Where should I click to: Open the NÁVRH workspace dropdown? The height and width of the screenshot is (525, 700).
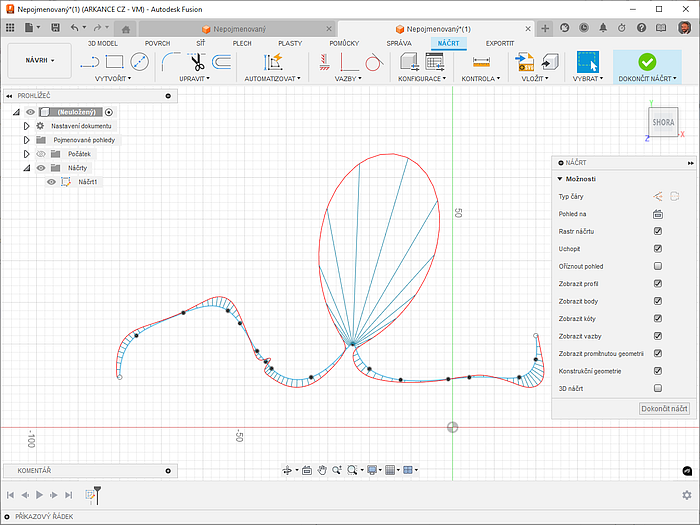coord(40,60)
